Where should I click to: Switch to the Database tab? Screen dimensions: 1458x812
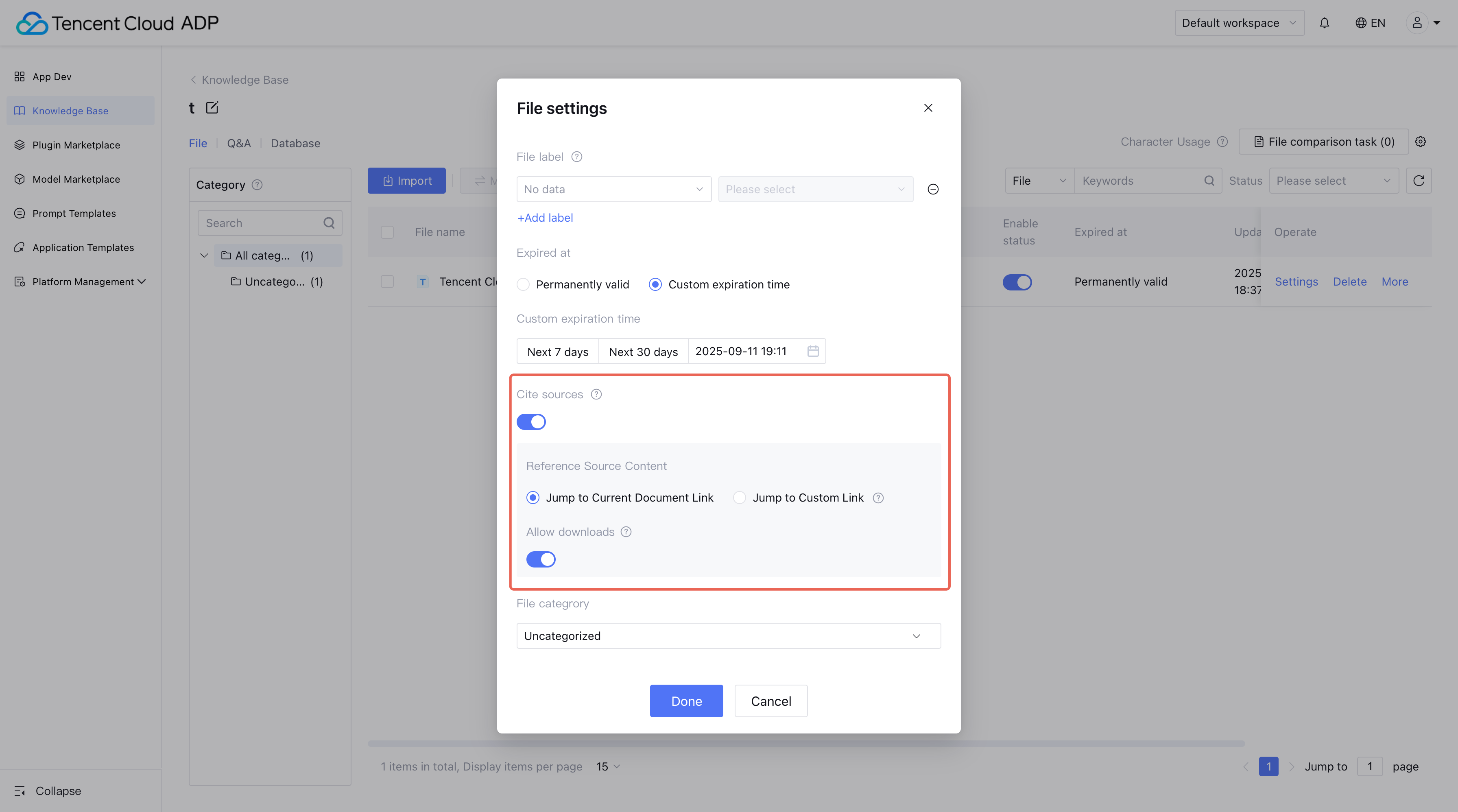295,143
